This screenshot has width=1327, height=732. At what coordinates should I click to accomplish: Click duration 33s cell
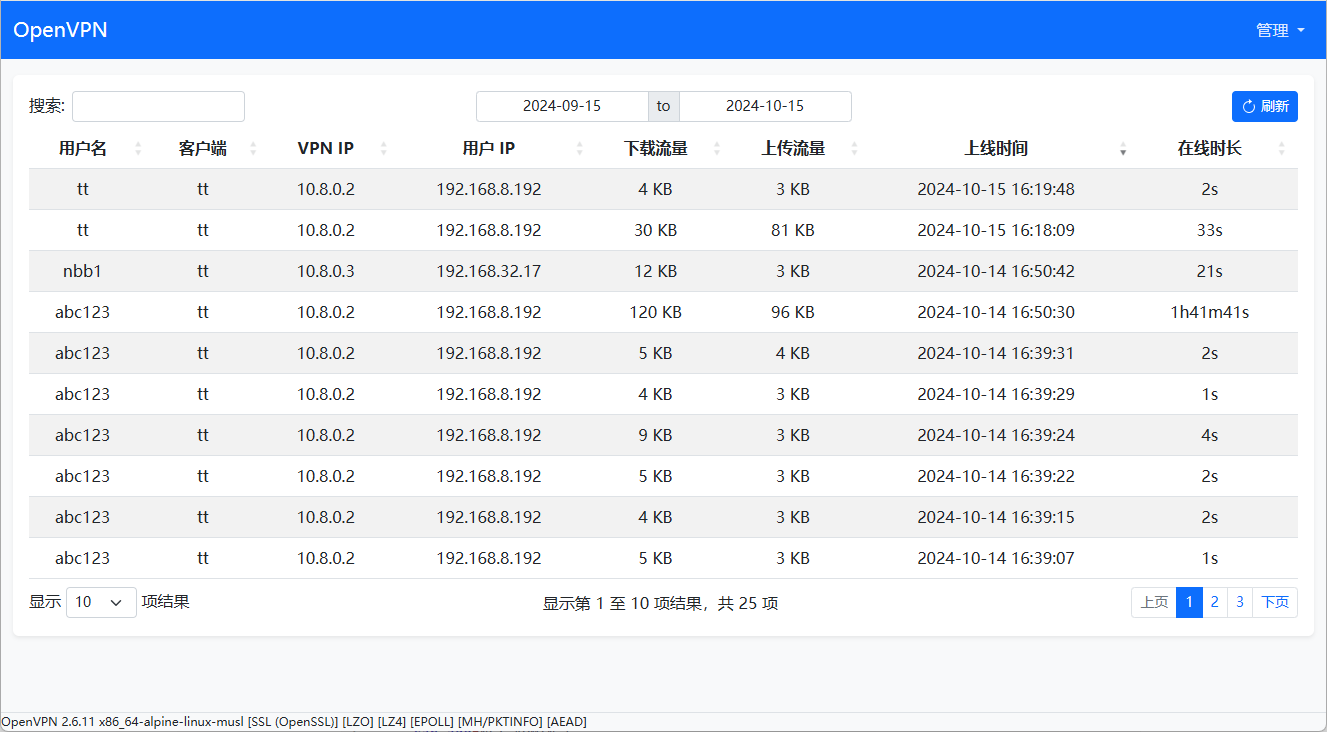[1210, 230]
